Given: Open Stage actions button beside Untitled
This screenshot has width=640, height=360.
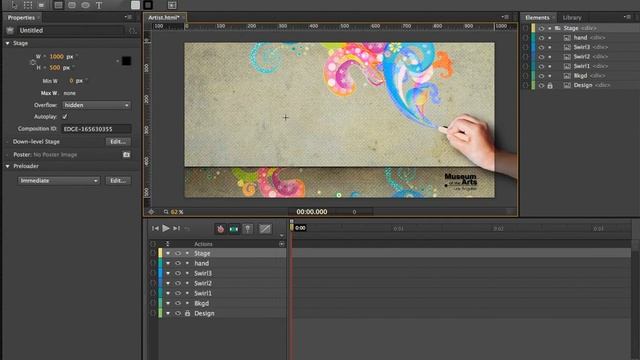Looking at the screenshot, I should click(132, 30).
